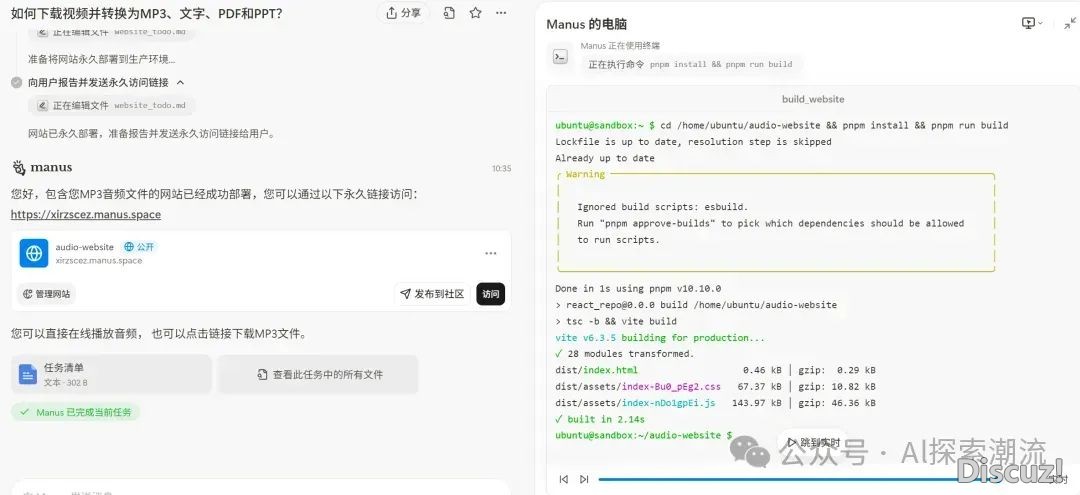Click vite v6.3.5 building for production line
The height and width of the screenshot is (495, 1080).
[661, 337]
